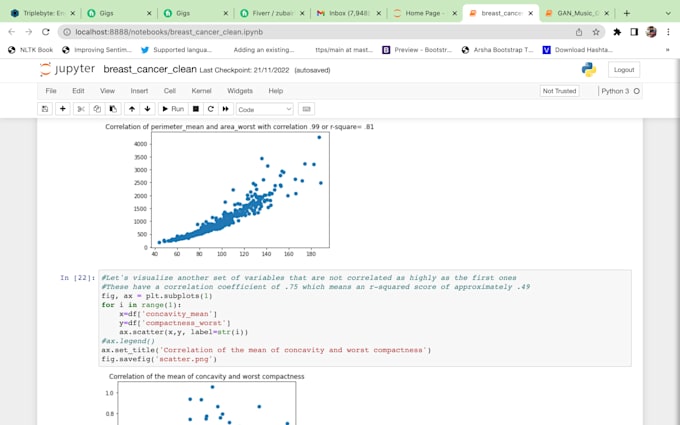Go forward in browser history
The image size is (680, 425).
[x=29, y=32]
